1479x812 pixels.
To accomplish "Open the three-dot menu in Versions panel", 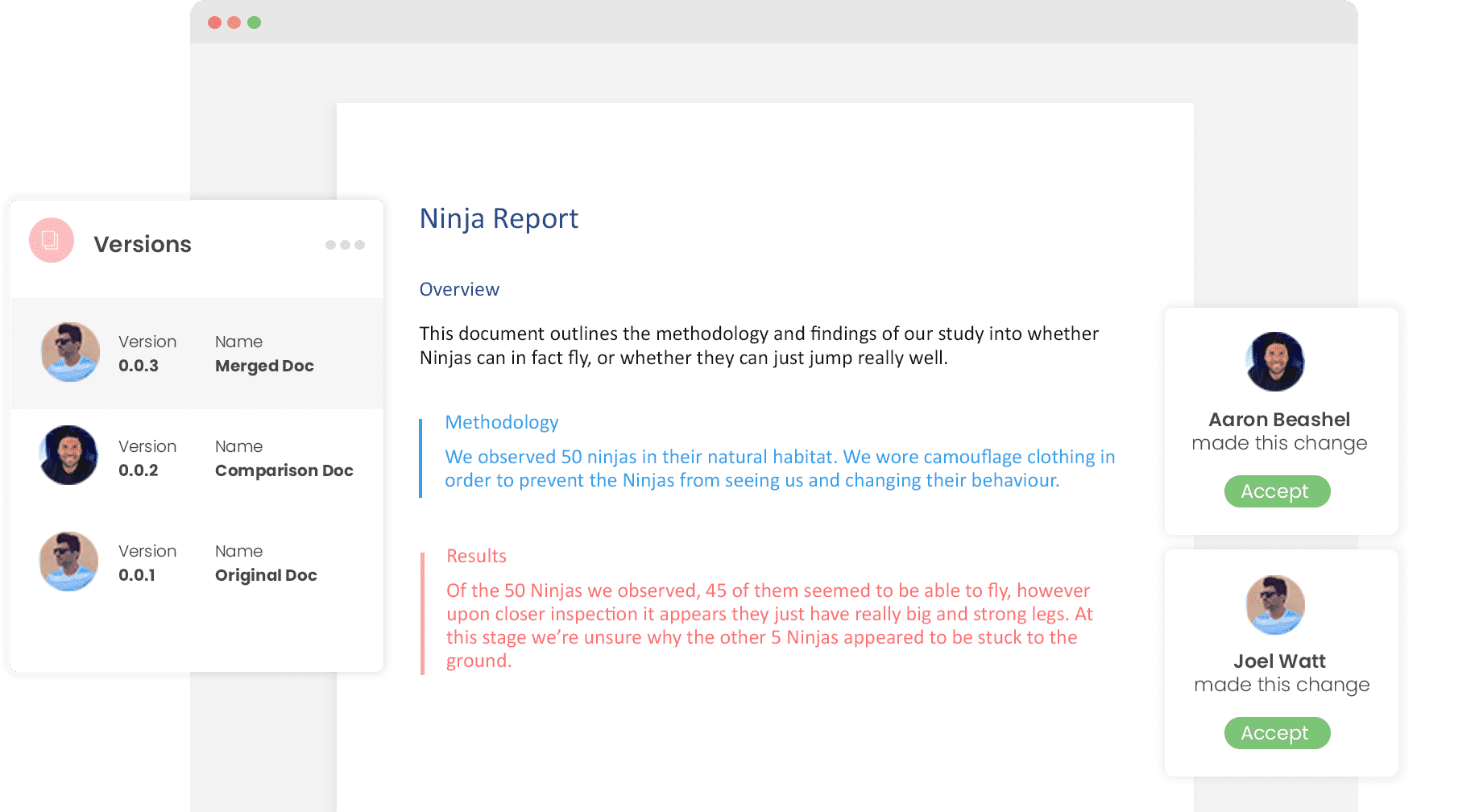I will tap(345, 245).
